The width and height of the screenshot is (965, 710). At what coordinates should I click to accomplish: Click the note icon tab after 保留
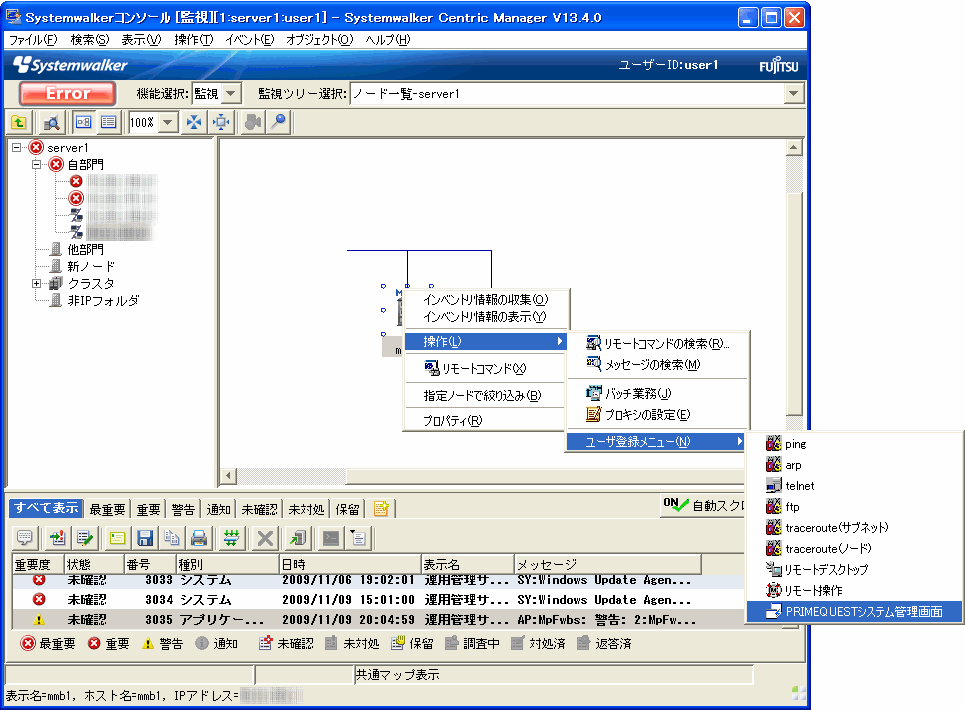pos(381,509)
